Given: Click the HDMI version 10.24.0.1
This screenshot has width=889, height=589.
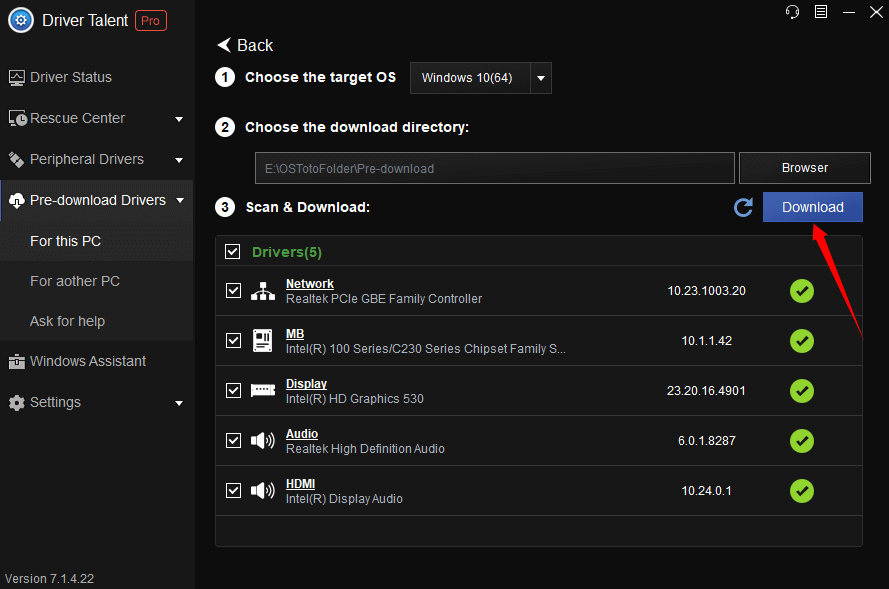Looking at the screenshot, I should click(x=706, y=490).
